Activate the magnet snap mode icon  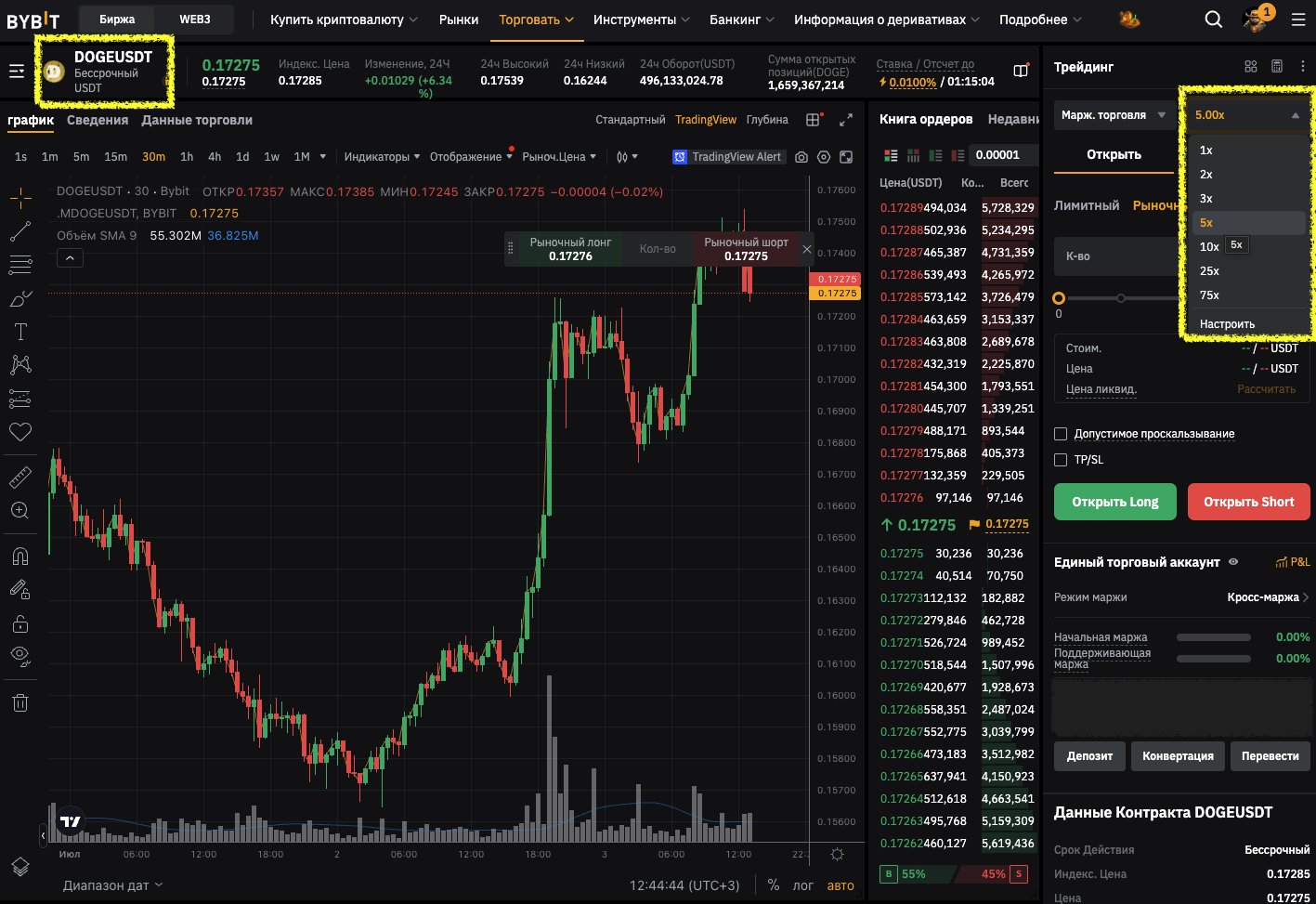pyautogui.click(x=20, y=556)
